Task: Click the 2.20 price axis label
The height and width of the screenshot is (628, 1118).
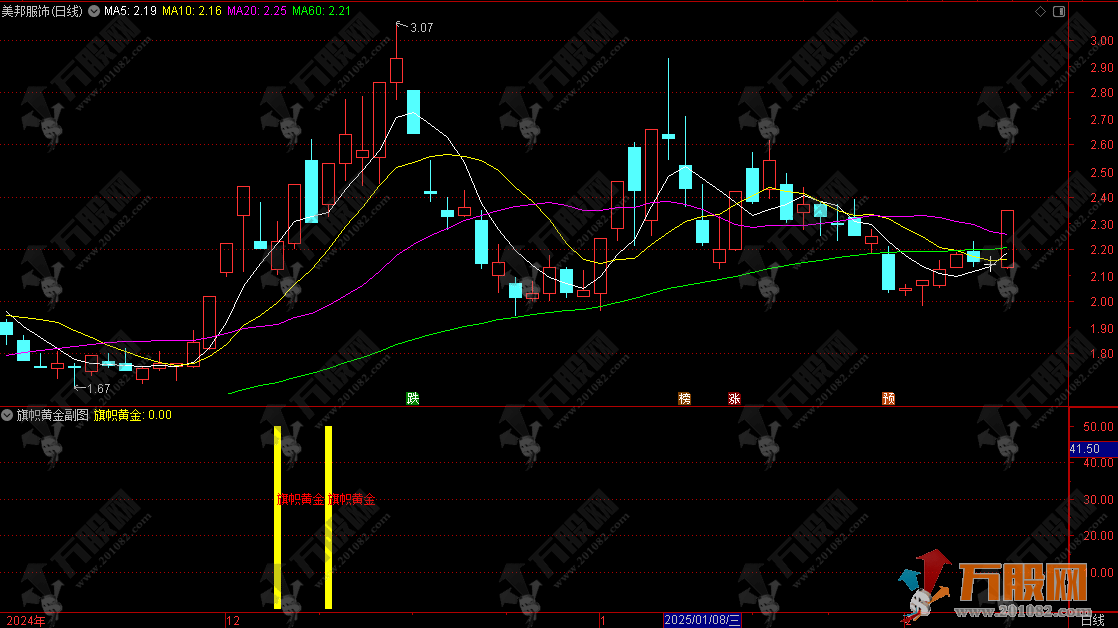Action: [x=1102, y=249]
